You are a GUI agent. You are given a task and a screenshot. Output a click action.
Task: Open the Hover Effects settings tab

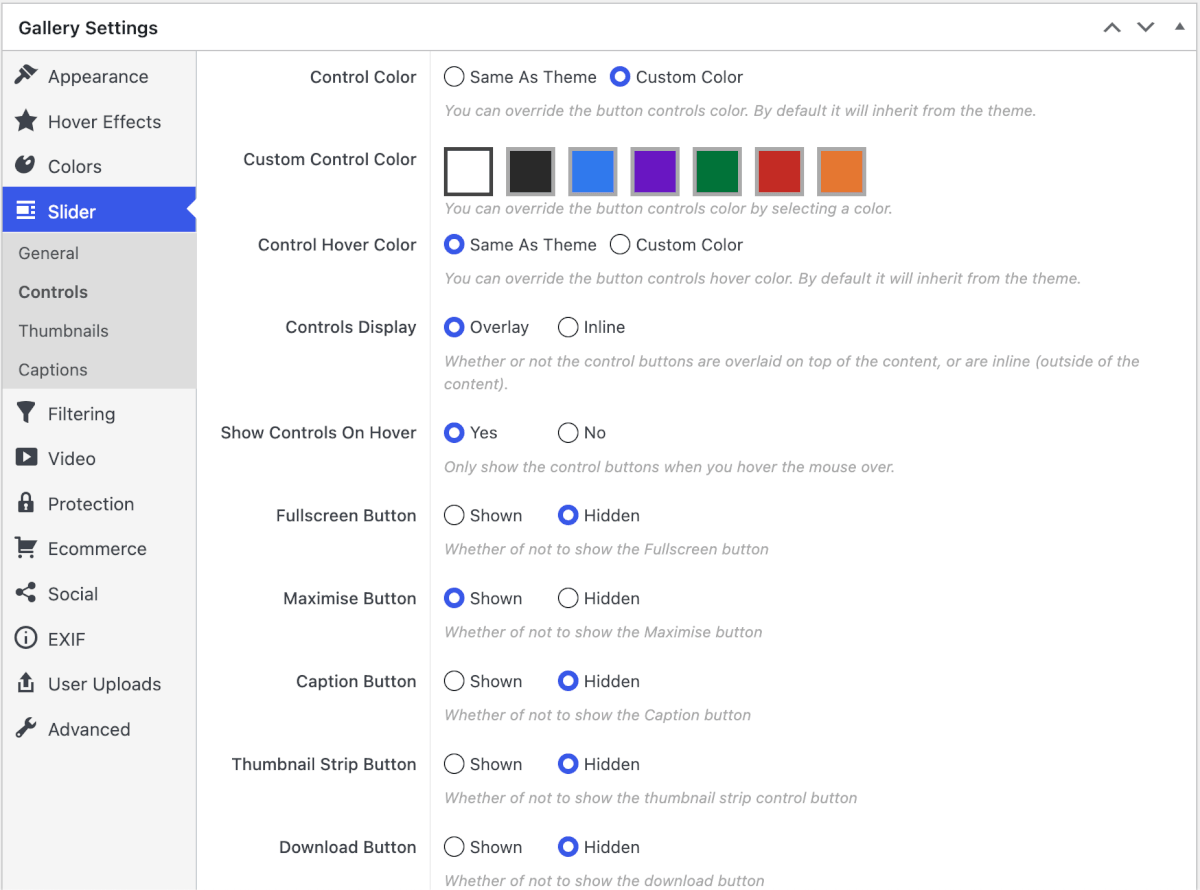click(99, 121)
